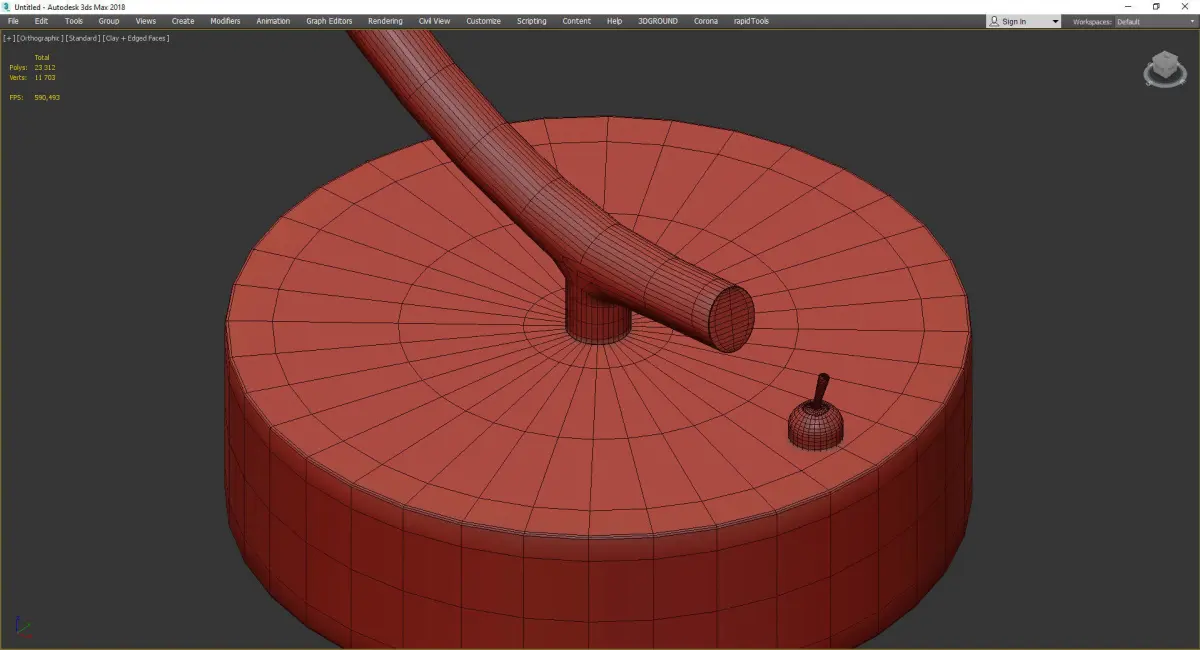Open the Create menu
This screenshot has height=650, width=1200.
pyautogui.click(x=183, y=21)
